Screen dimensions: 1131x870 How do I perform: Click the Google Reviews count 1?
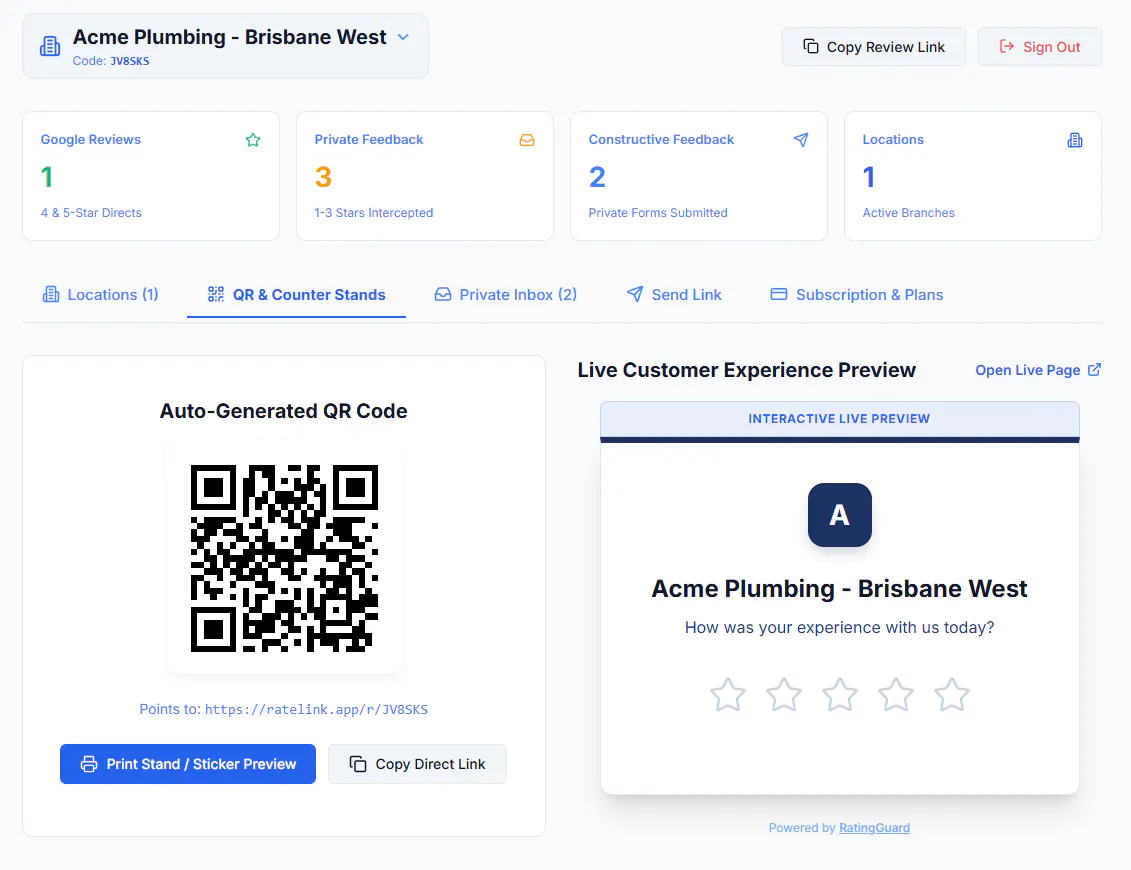coord(47,177)
